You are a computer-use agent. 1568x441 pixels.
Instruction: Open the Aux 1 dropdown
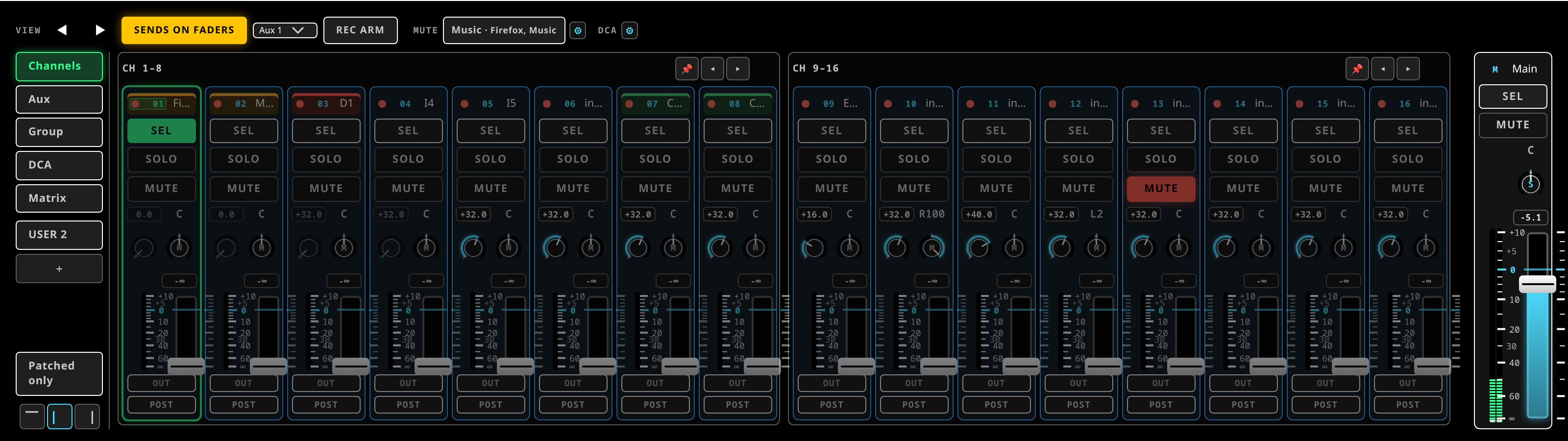285,30
